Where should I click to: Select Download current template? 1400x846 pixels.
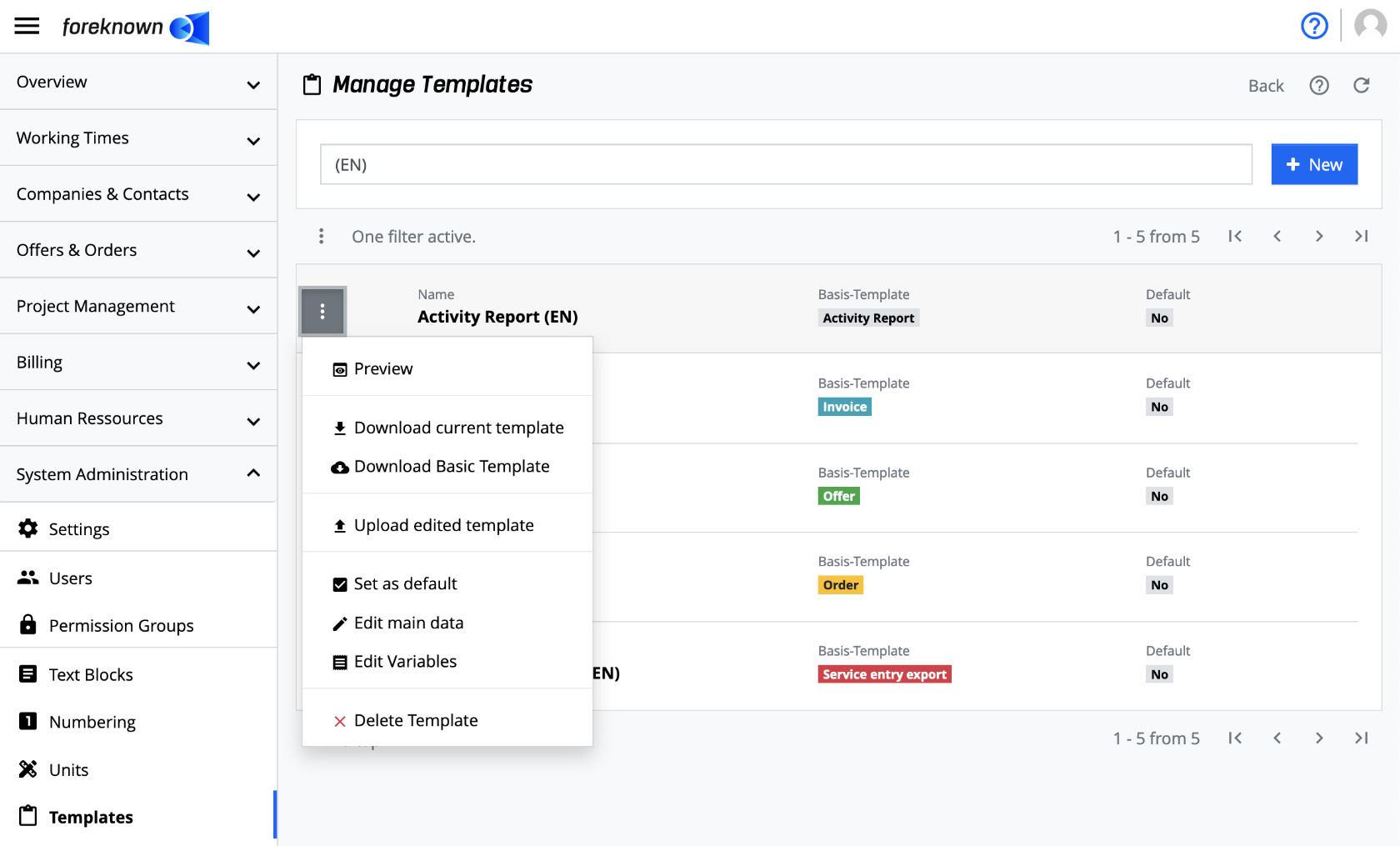tap(458, 428)
